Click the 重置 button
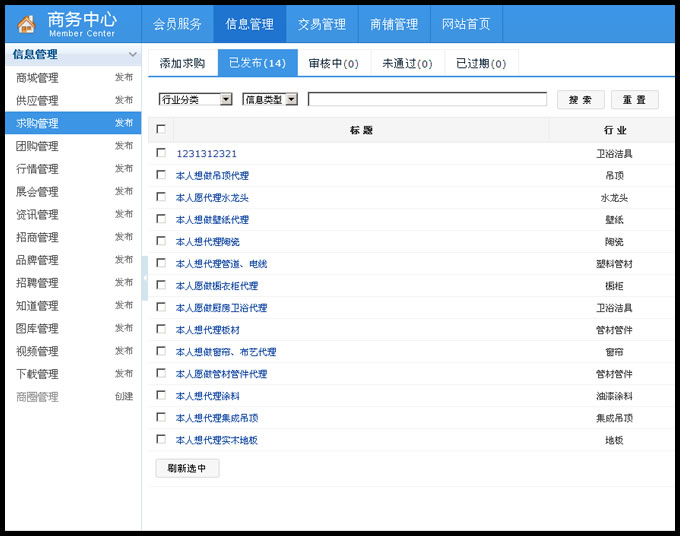The image size is (680, 536). coord(634,100)
